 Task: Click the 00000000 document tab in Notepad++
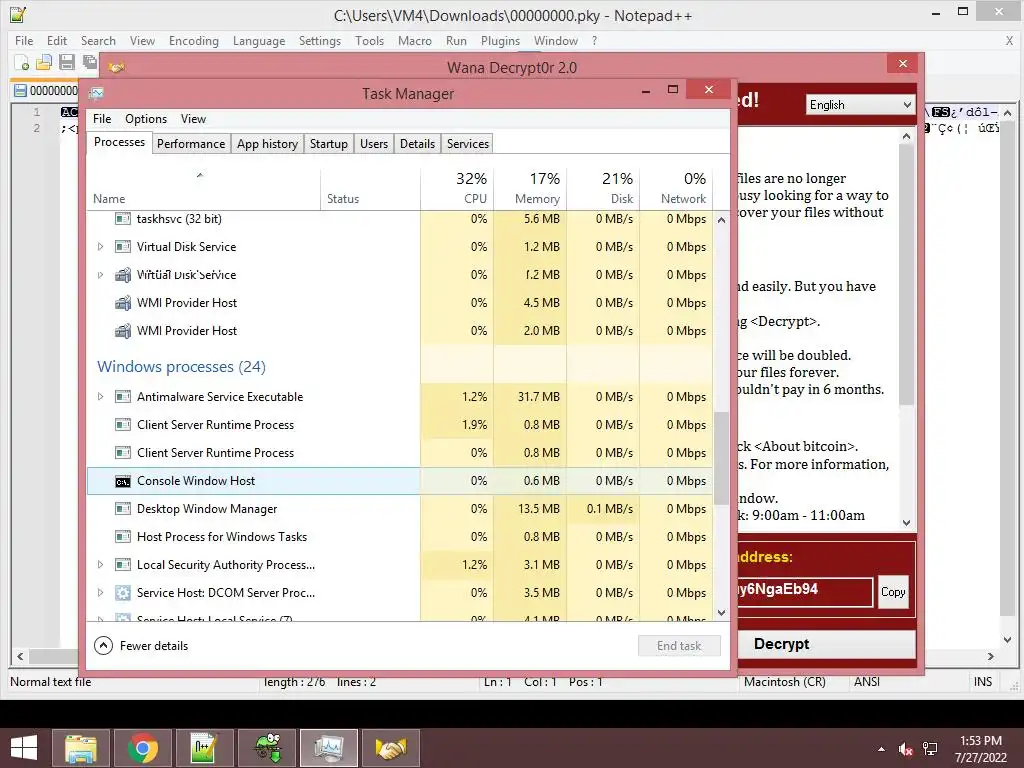click(46, 91)
